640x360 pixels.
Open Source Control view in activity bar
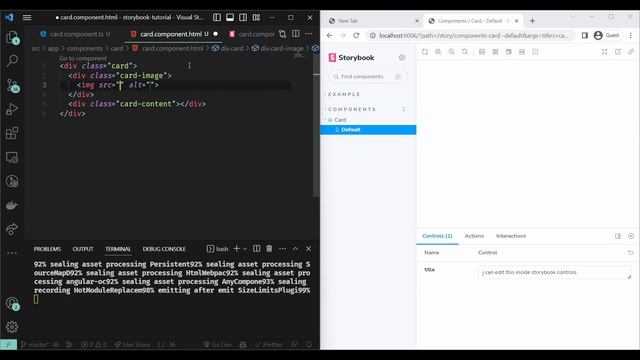[12, 85]
